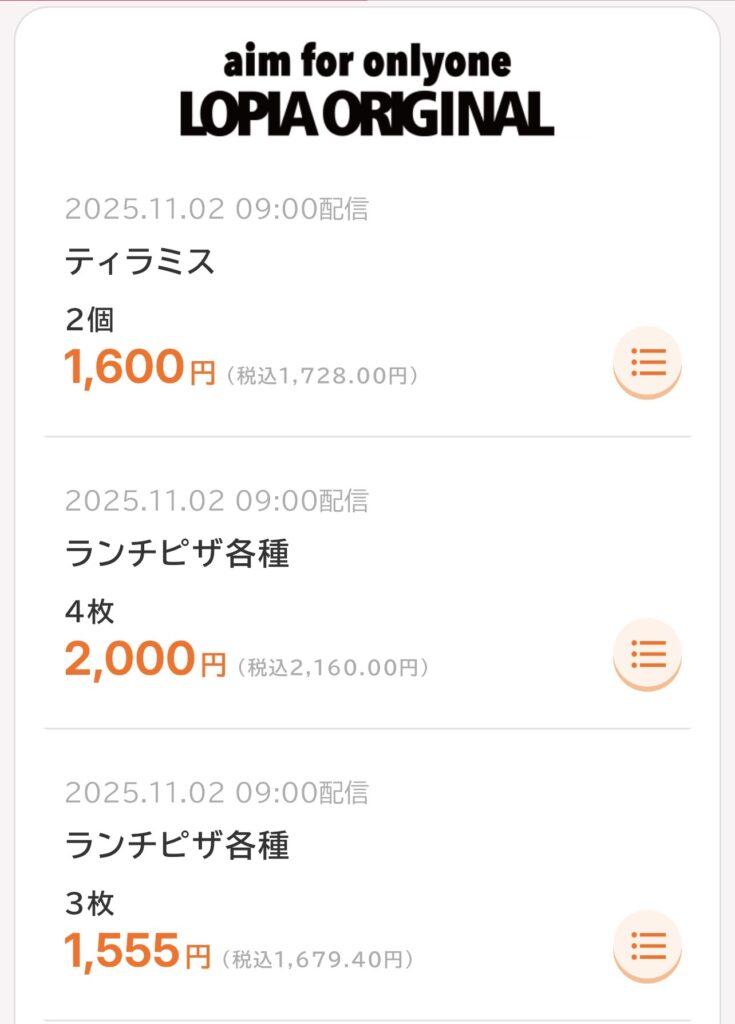Select the tax-included price 税込1,679.40円
735x1024 pixels.
point(317,960)
